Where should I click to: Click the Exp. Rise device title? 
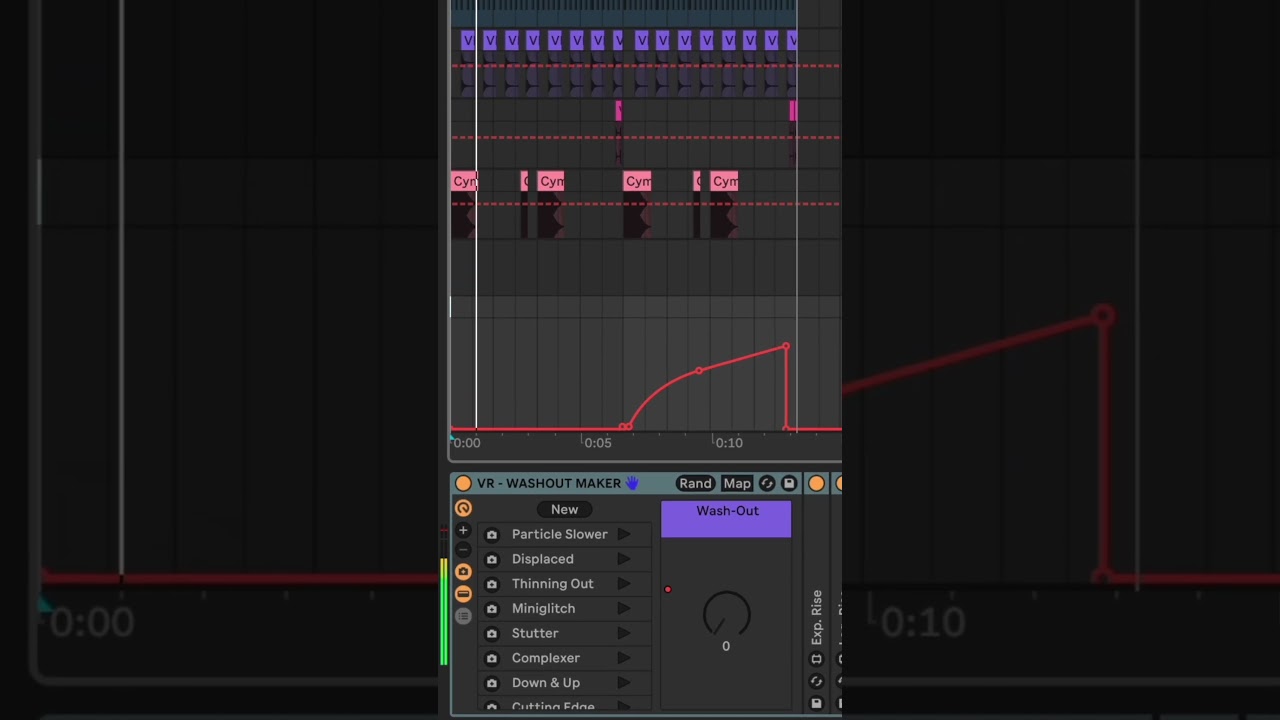pos(816,617)
